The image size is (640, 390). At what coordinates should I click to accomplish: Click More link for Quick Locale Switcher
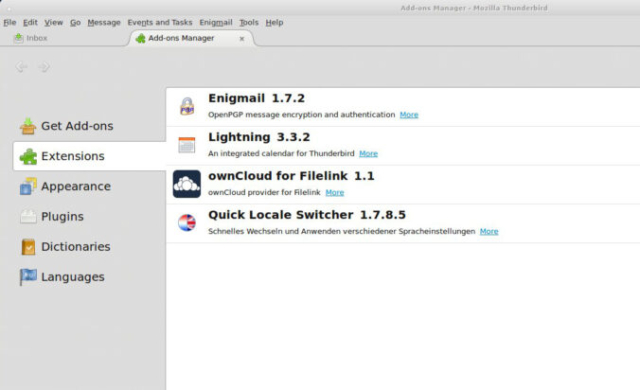489,231
